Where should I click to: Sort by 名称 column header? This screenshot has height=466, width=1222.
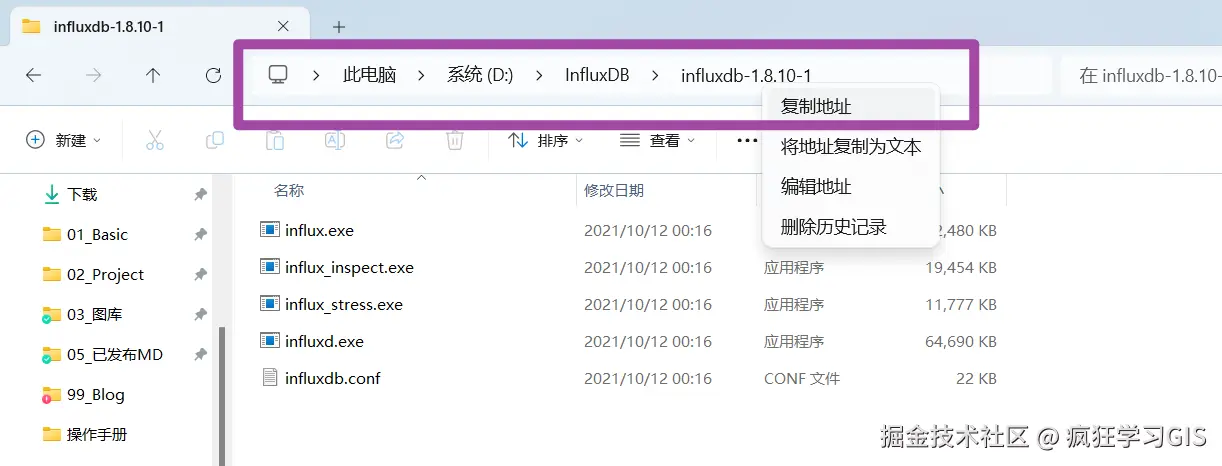[289, 190]
